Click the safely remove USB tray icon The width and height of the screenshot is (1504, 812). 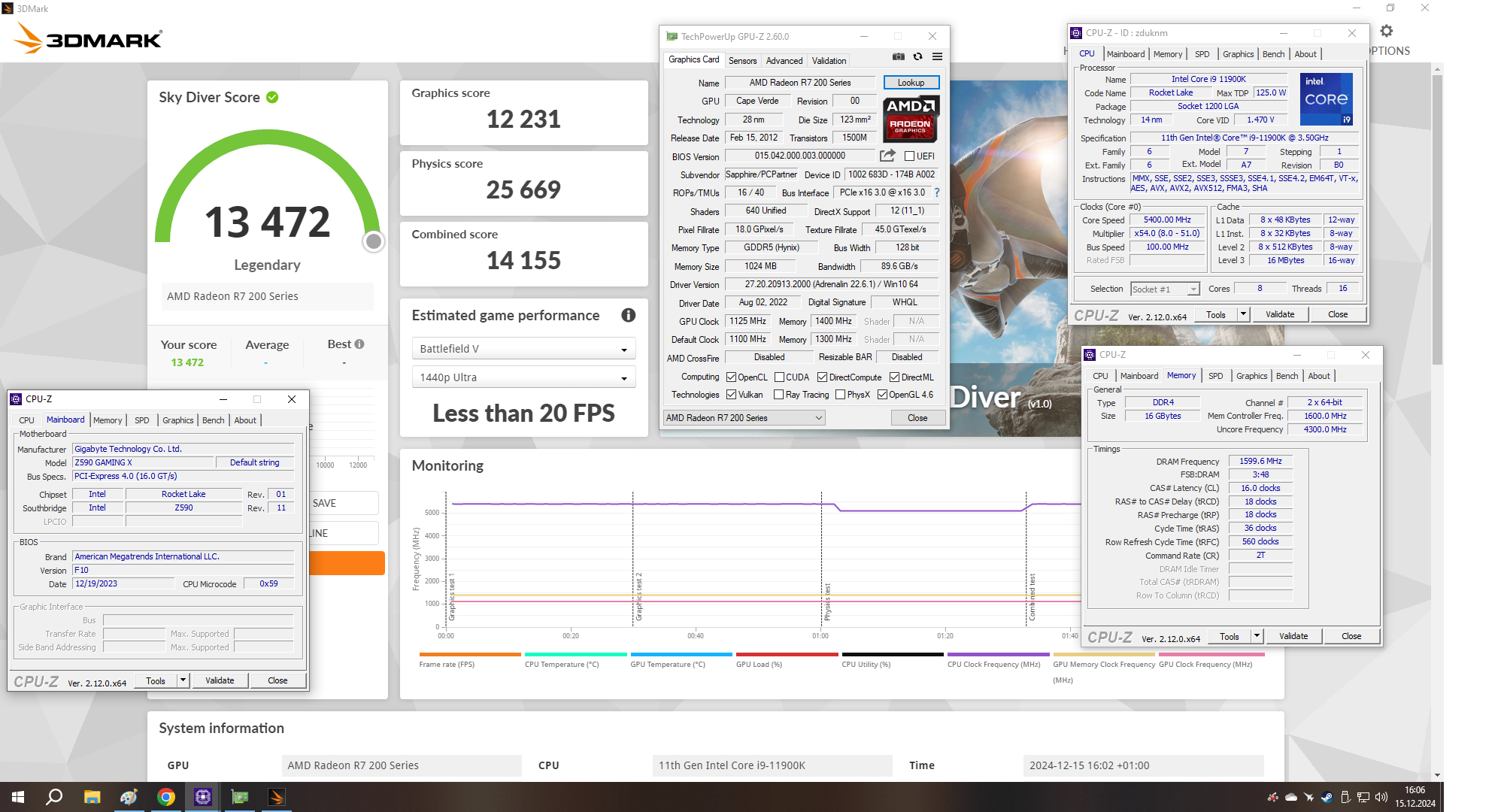click(x=1345, y=797)
